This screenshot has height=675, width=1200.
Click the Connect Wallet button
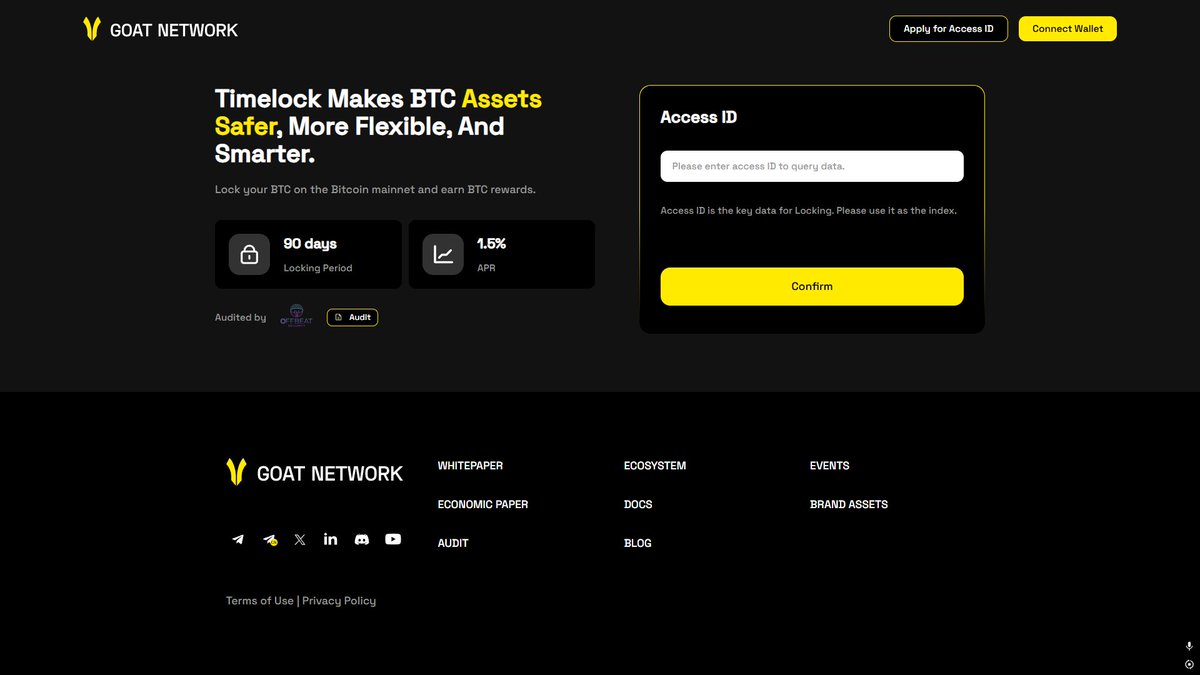(x=1067, y=29)
